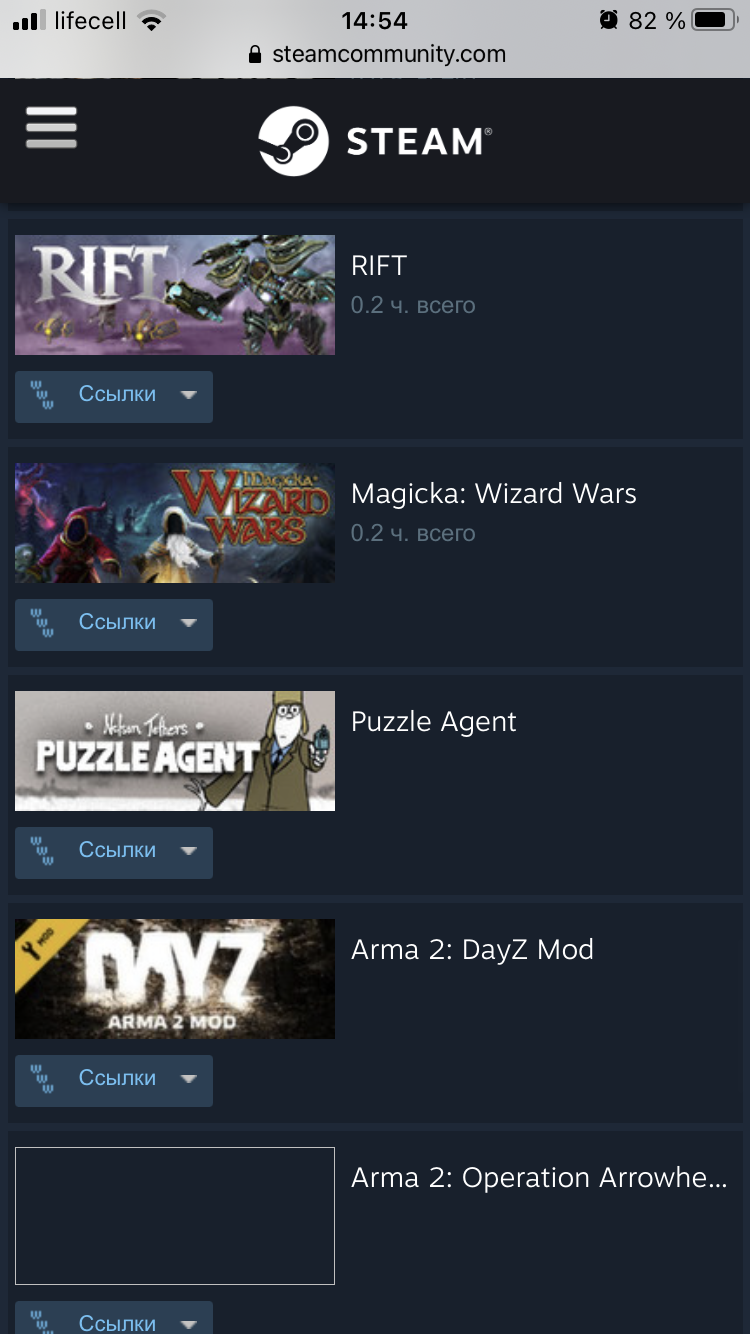Viewport: 750px width, 1334px height.
Task: Expand Ссылки dropdown arrow for Puzzle Agent
Action: (188, 852)
